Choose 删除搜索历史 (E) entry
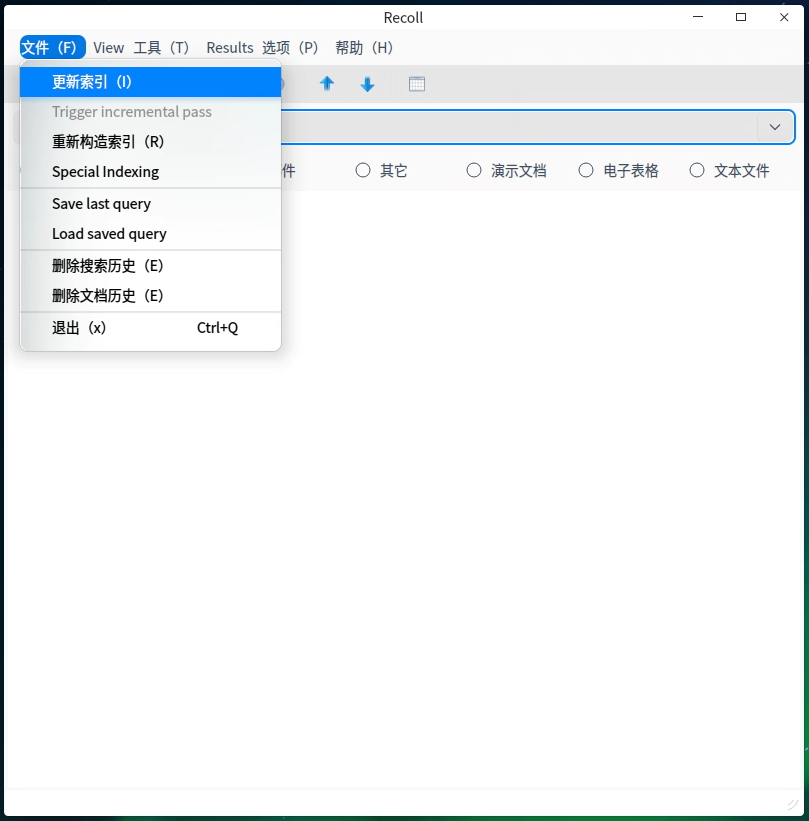The height and width of the screenshot is (821, 809). [x=150, y=265]
